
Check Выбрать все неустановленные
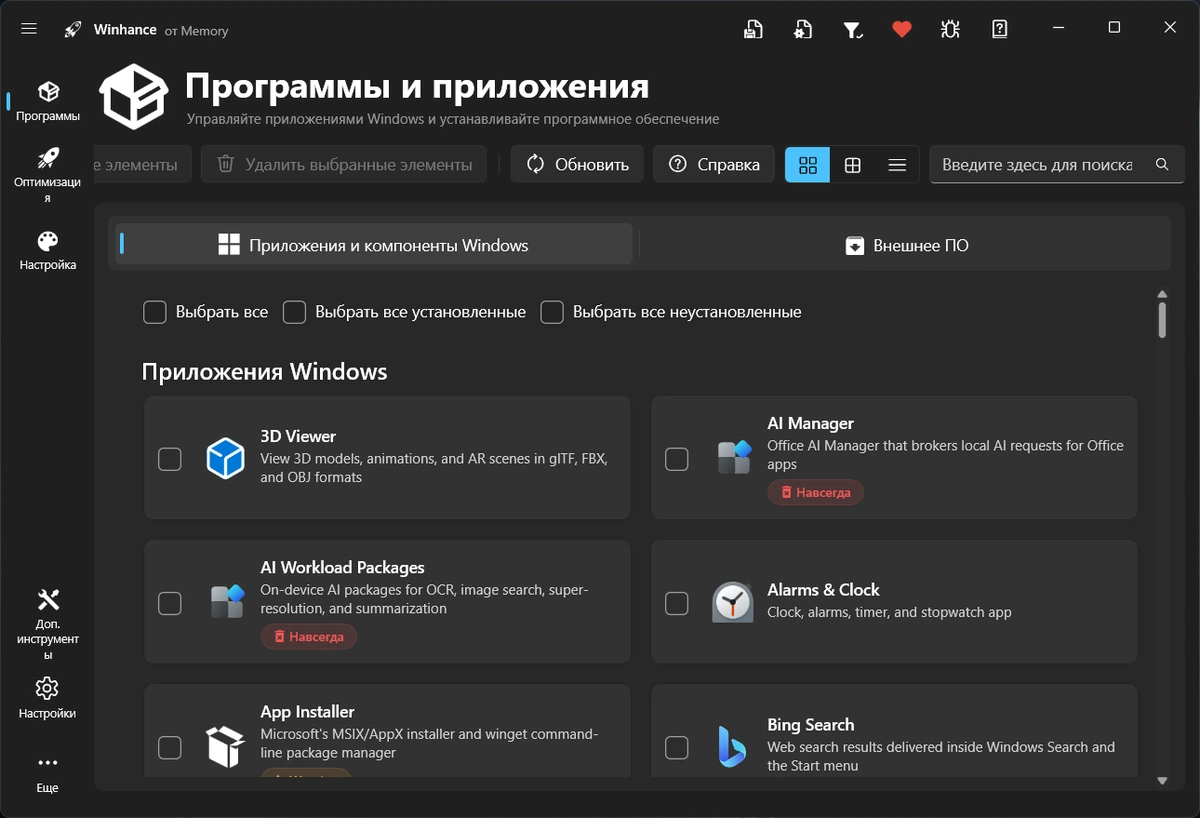552,312
